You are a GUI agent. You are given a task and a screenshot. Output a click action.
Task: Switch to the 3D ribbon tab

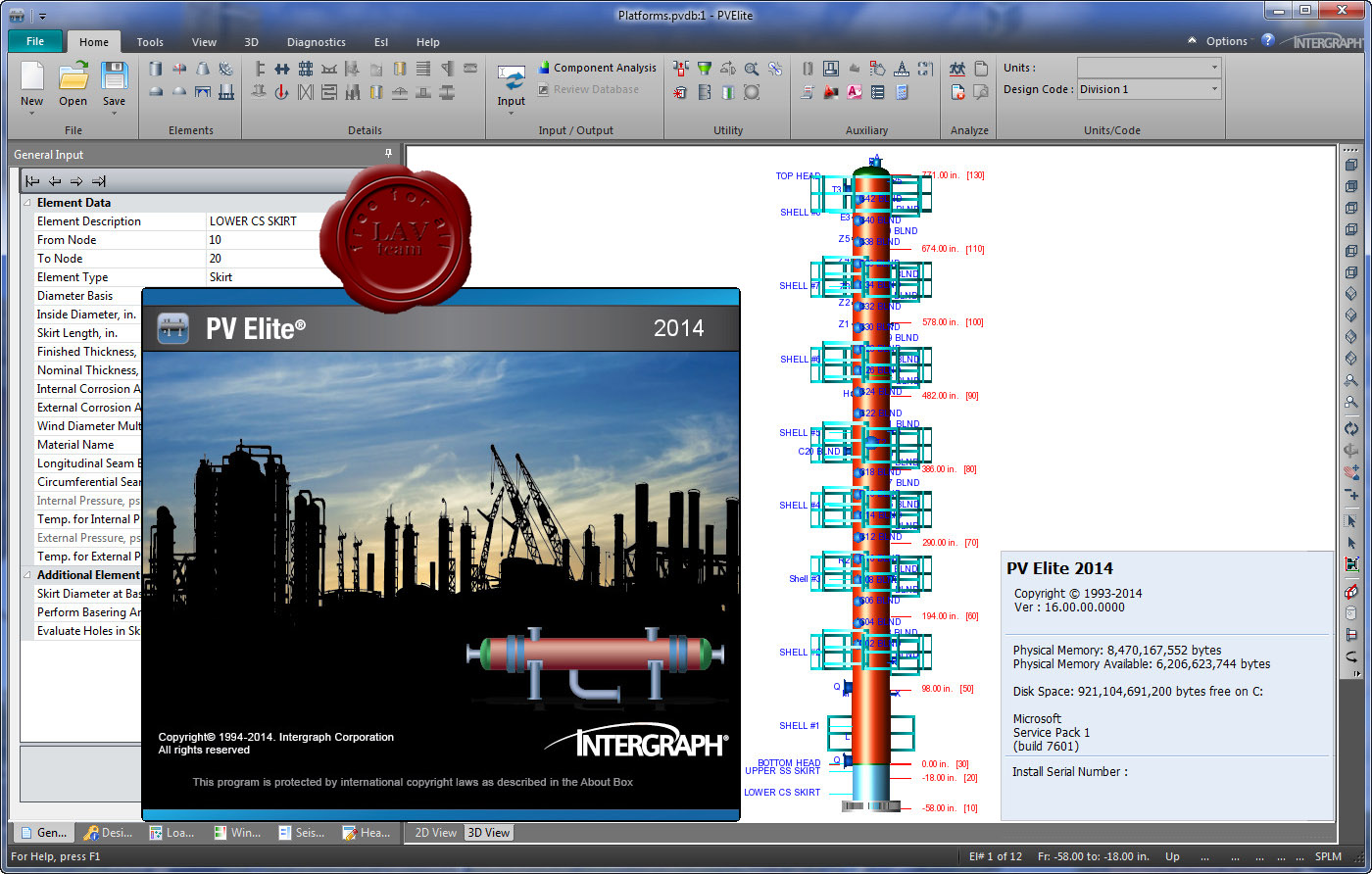(251, 42)
